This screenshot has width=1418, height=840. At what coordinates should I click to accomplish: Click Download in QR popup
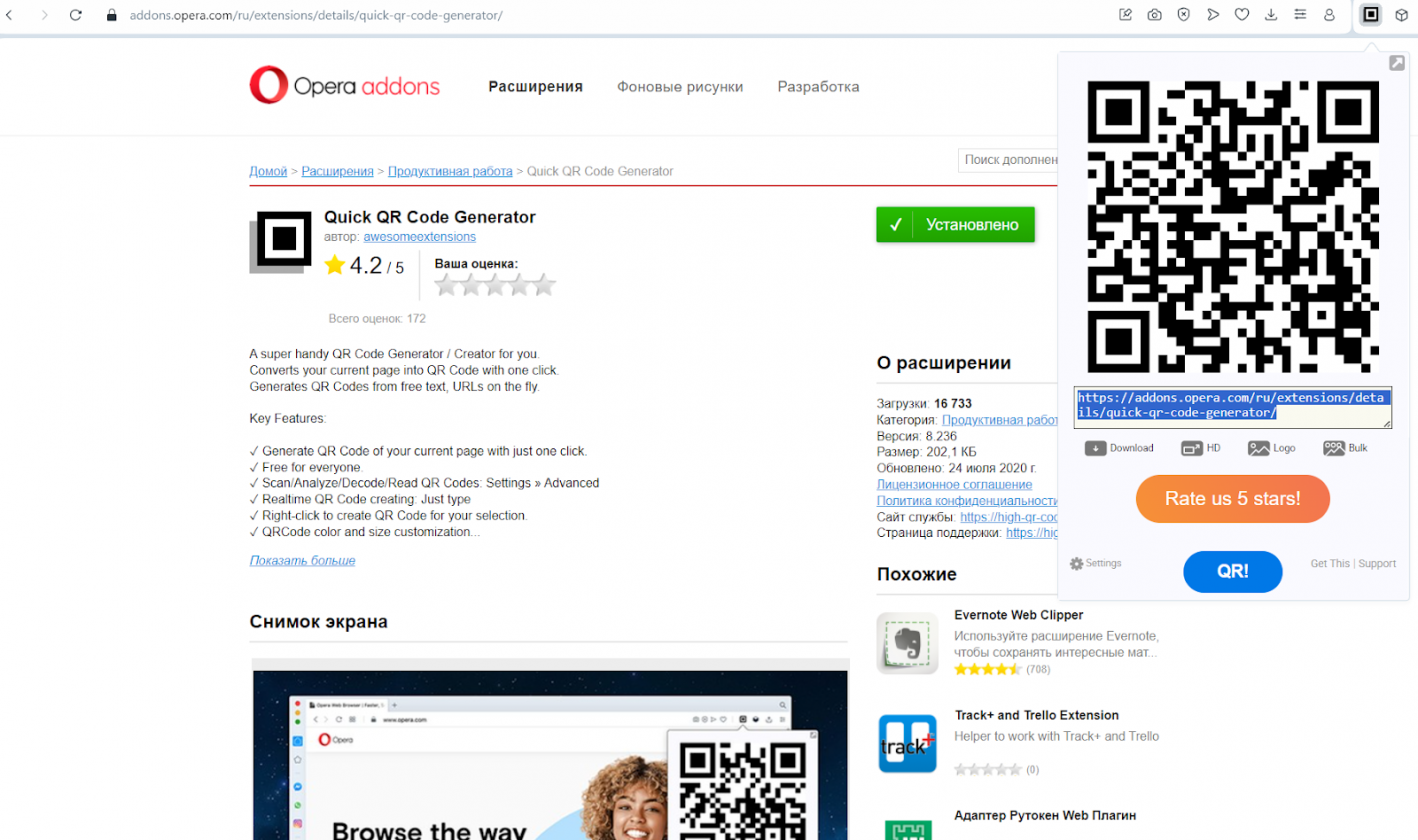coord(1119,448)
